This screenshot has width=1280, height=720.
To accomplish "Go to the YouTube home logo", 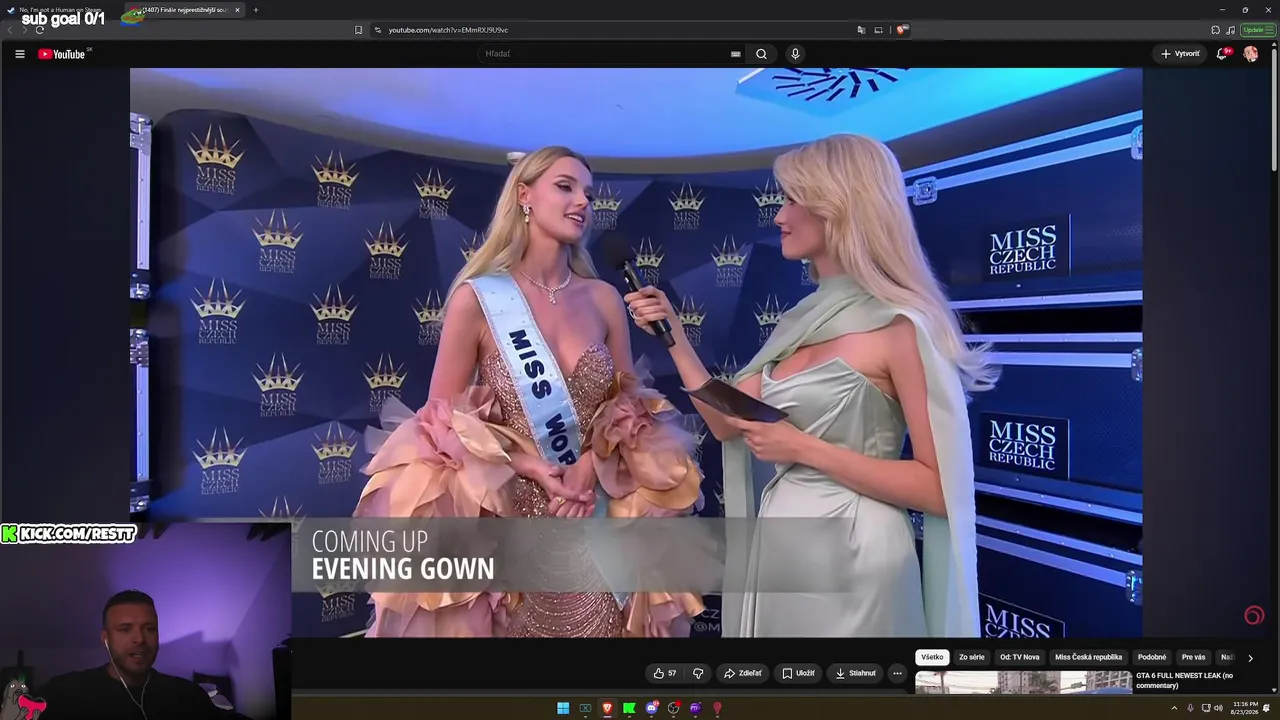I will (x=62, y=54).
